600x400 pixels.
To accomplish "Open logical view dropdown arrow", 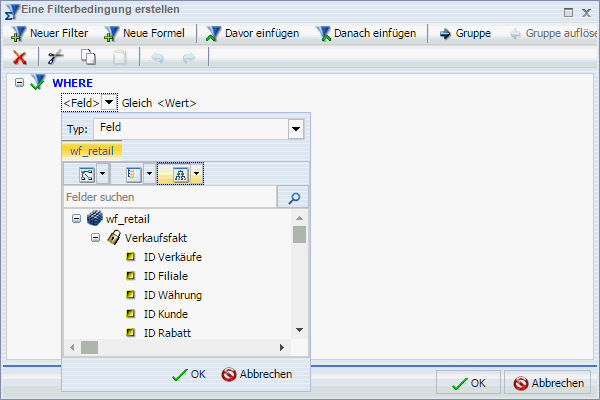I will [103, 173].
